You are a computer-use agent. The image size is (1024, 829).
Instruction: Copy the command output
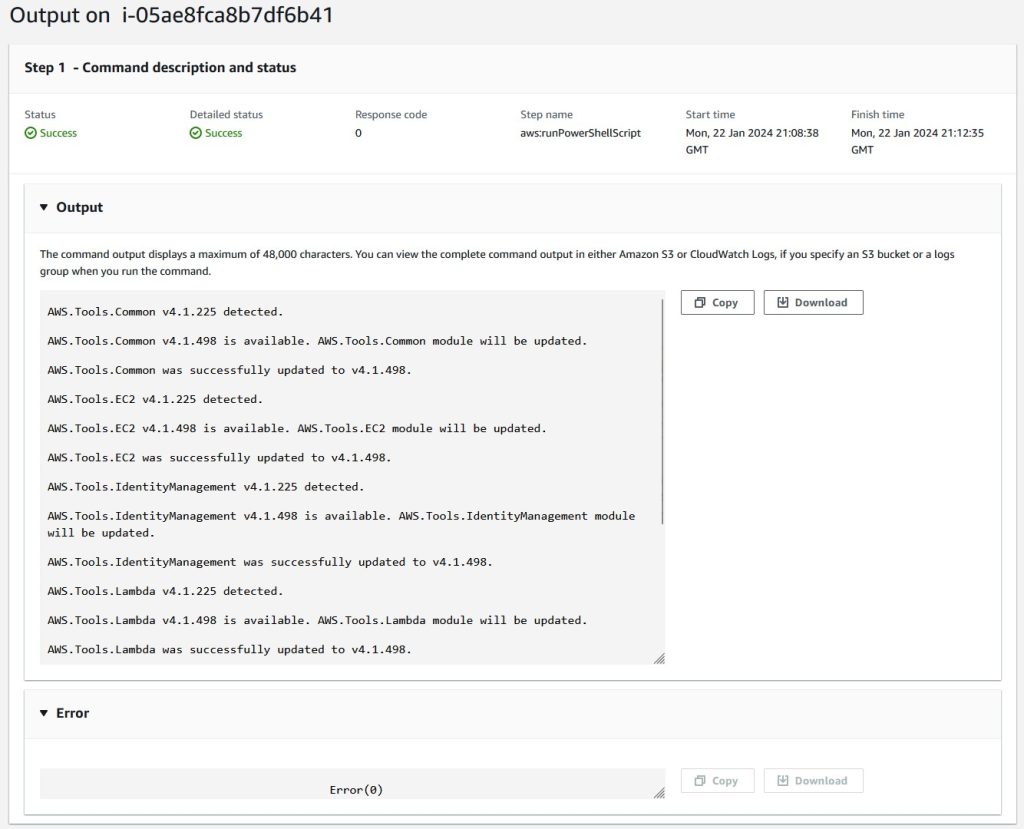[717, 302]
